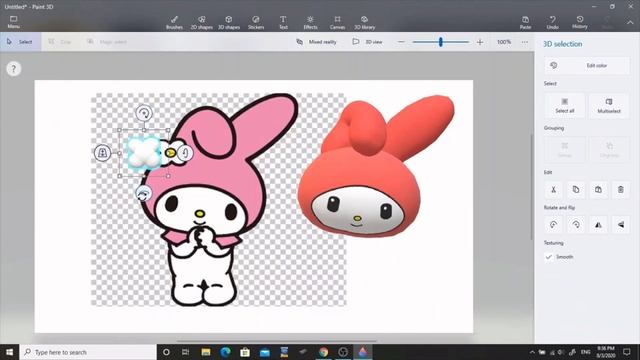Screen dimensions: 640x360
Task: Toggle Mixed reality mode
Action: pos(317,42)
